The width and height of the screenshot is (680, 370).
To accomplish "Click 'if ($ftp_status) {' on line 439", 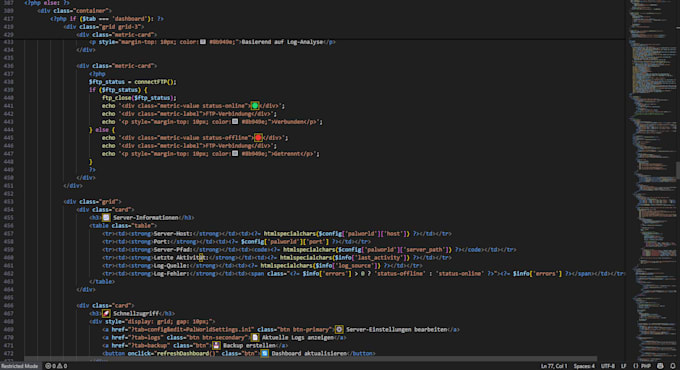I will point(118,90).
